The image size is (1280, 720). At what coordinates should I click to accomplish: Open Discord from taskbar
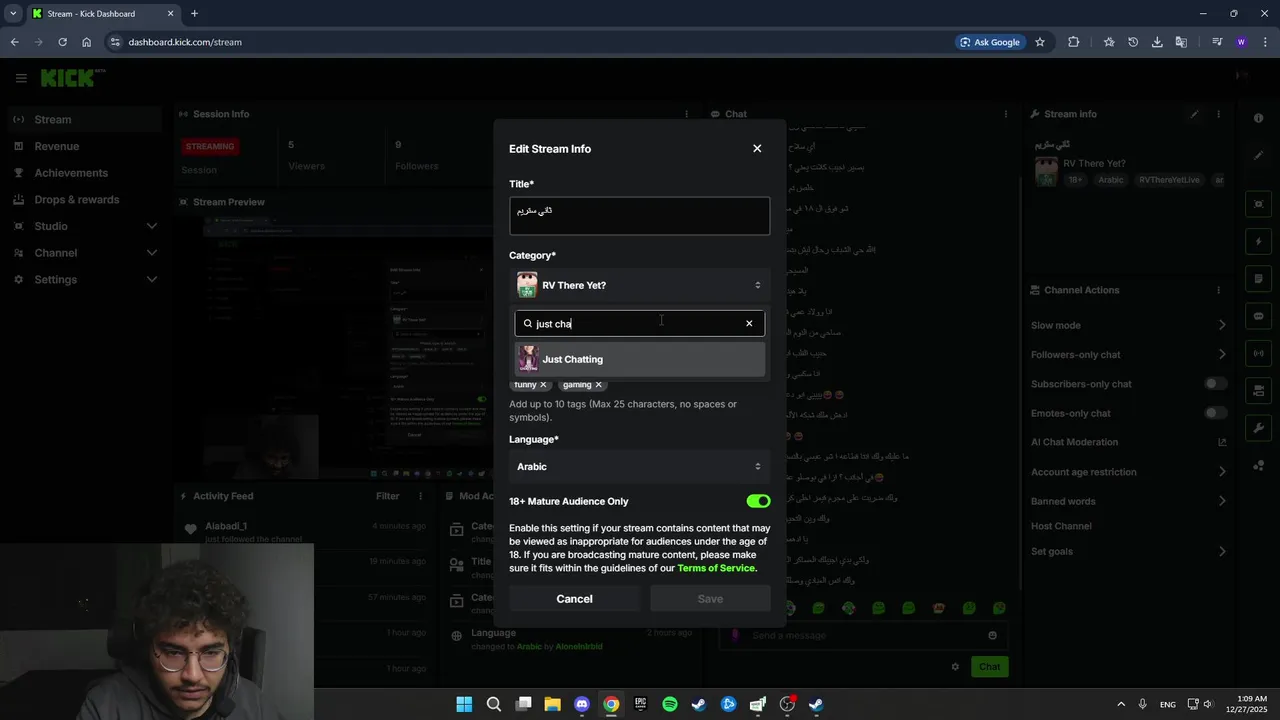[582, 704]
